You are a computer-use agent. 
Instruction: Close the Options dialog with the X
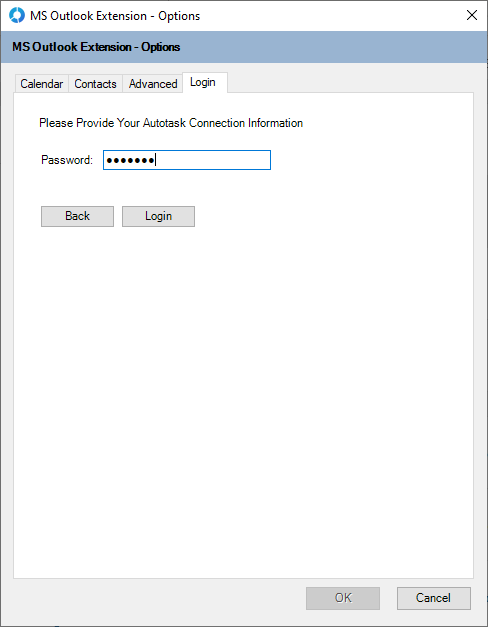472,15
